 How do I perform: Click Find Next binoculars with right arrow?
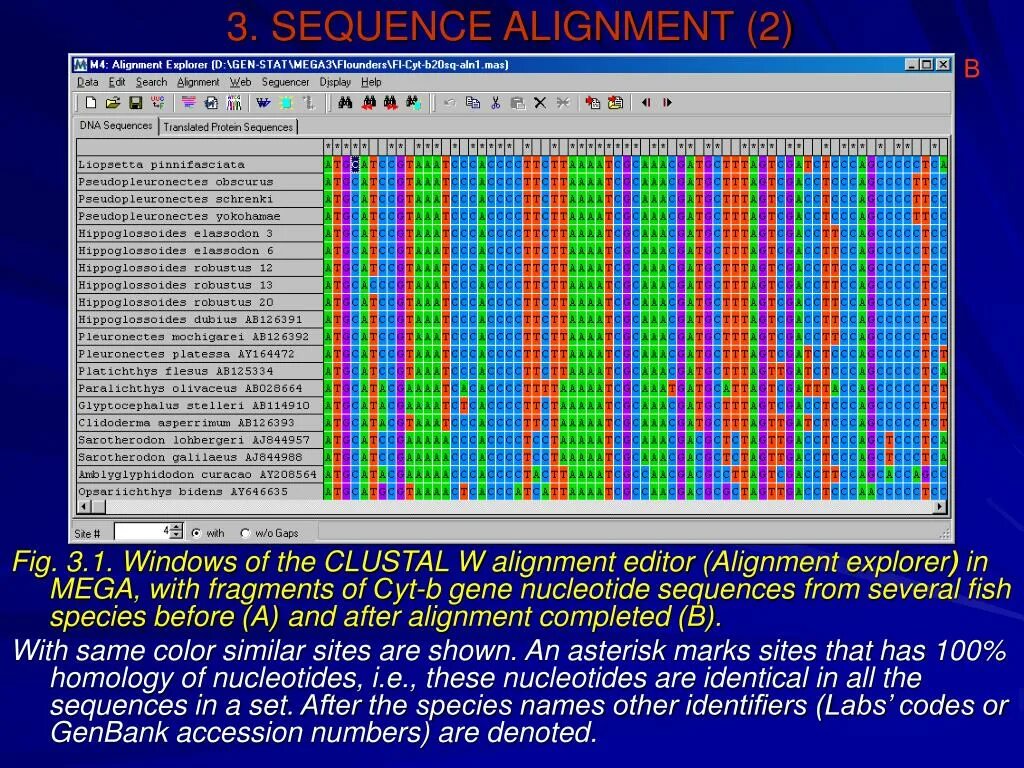coord(391,103)
